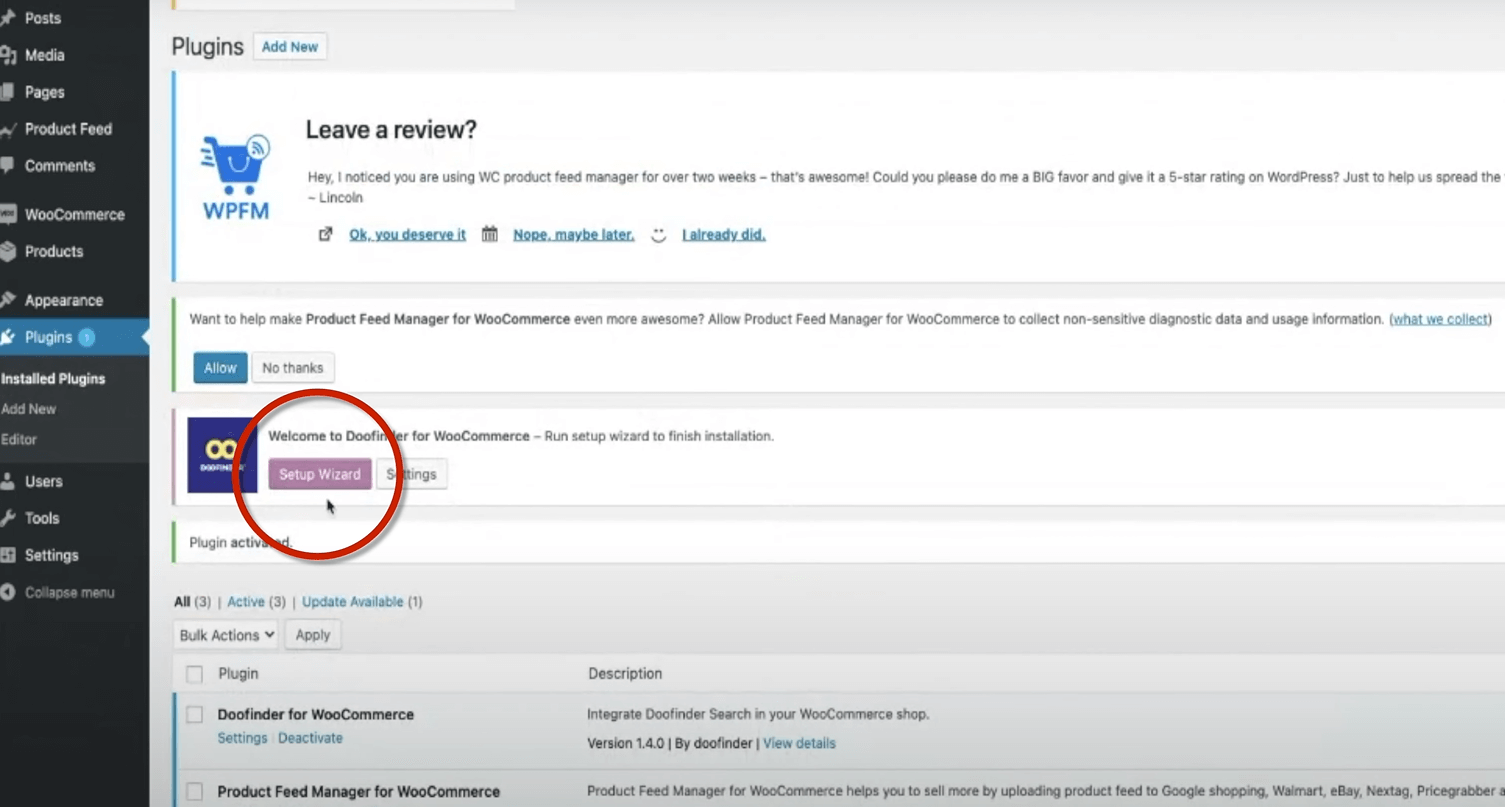Click the I already did link
This screenshot has height=807, width=1505.
[x=724, y=235]
